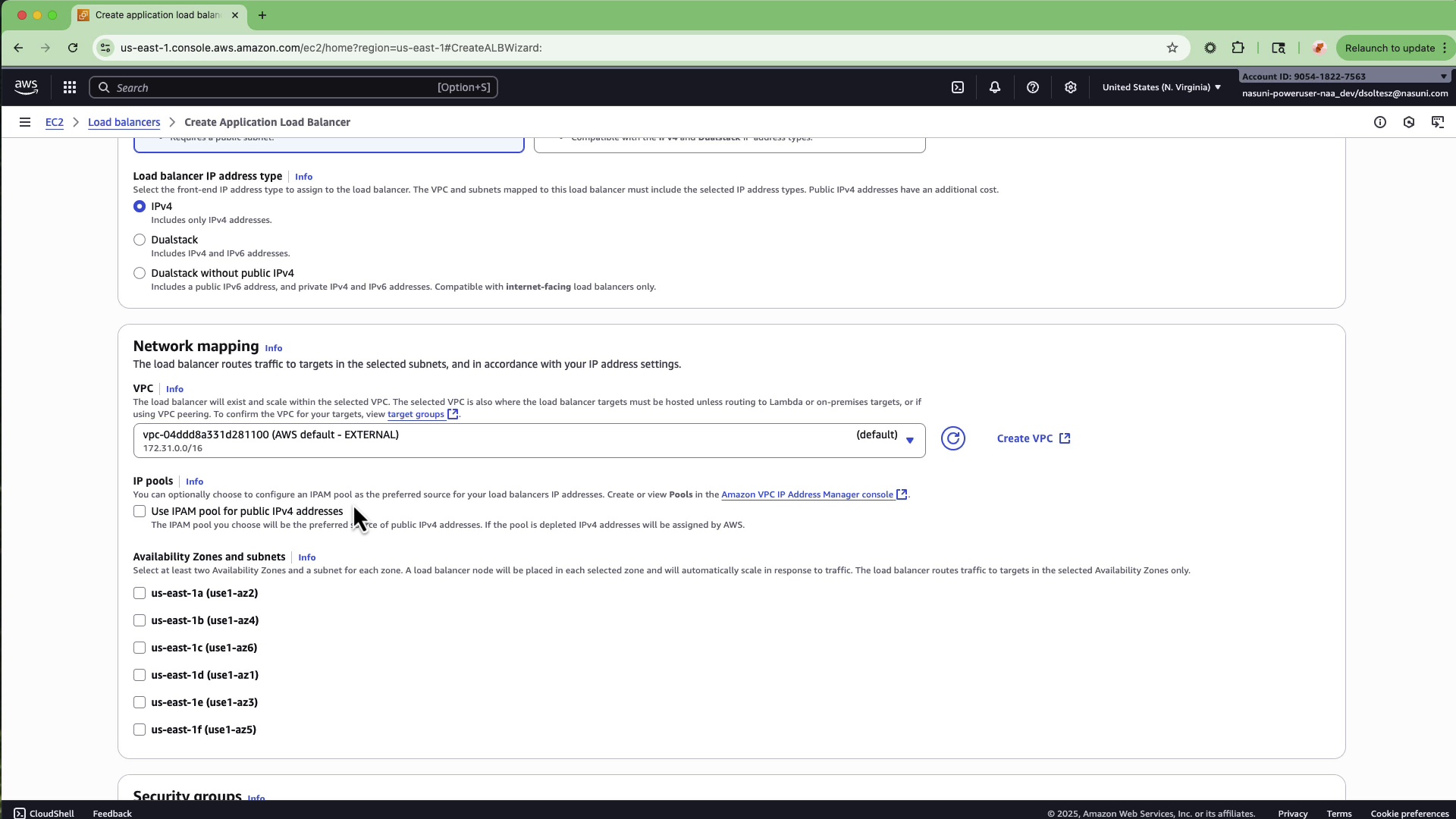Select the Dualstack IP address type
This screenshot has width=1456, height=819.
point(140,240)
